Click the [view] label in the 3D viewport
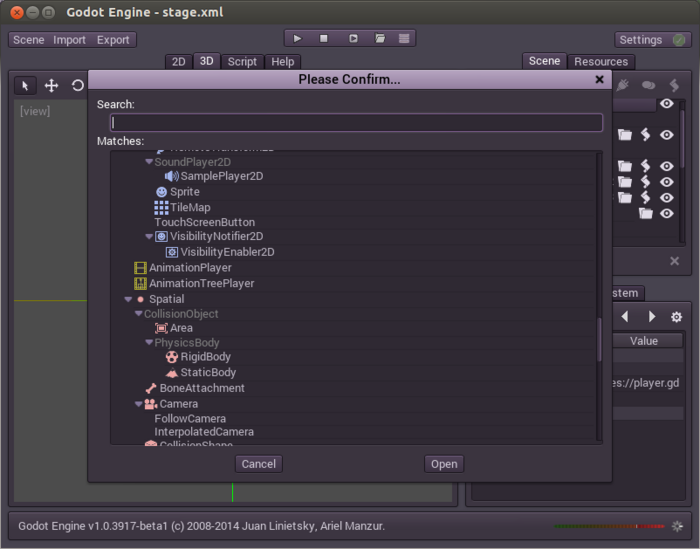Image resolution: width=700 pixels, height=549 pixels. (35, 111)
